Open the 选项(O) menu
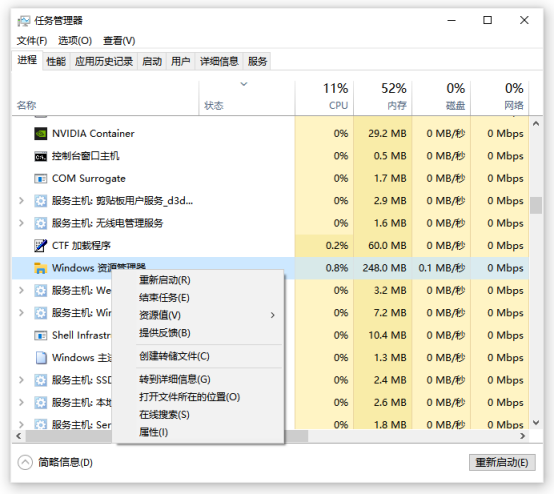This screenshot has width=554, height=494. pos(75,41)
